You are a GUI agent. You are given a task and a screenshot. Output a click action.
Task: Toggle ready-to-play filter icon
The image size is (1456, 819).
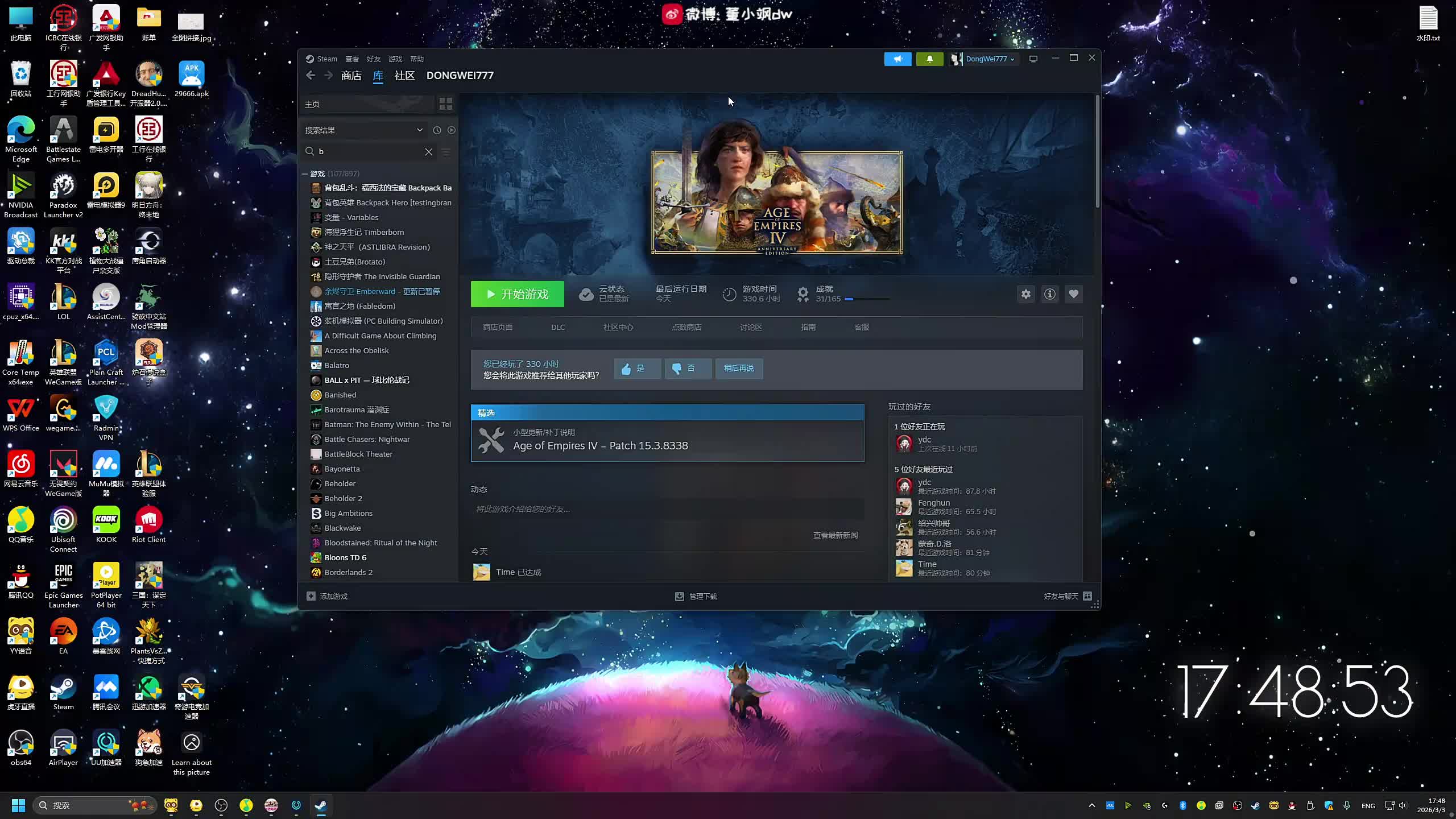(x=452, y=130)
